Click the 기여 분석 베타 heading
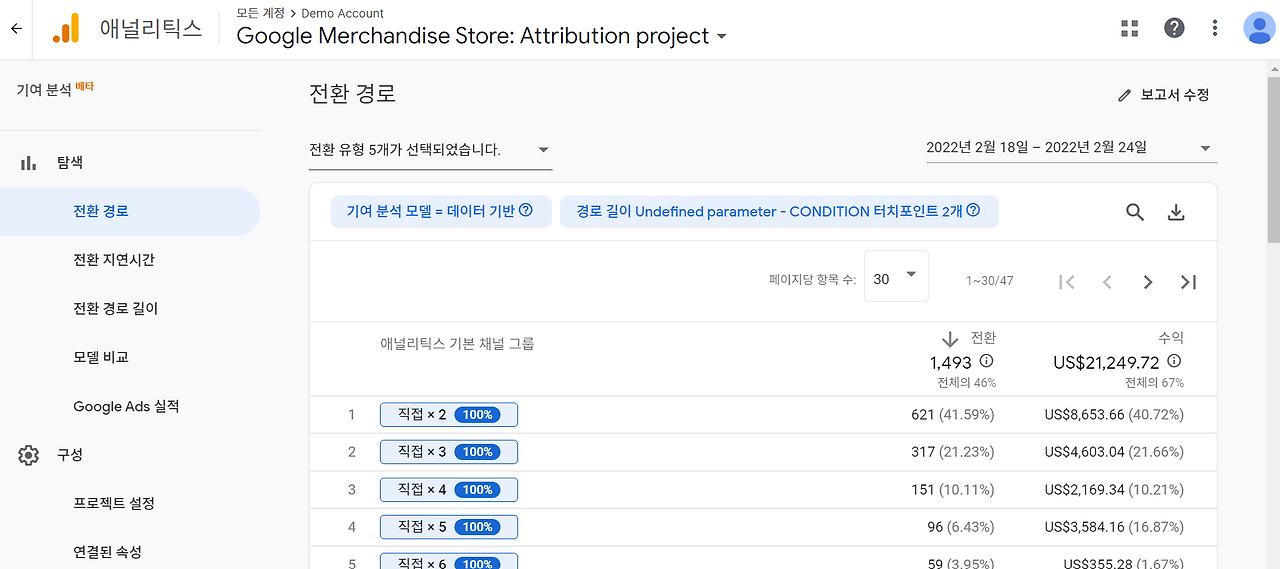The height and width of the screenshot is (569, 1280). point(55,89)
